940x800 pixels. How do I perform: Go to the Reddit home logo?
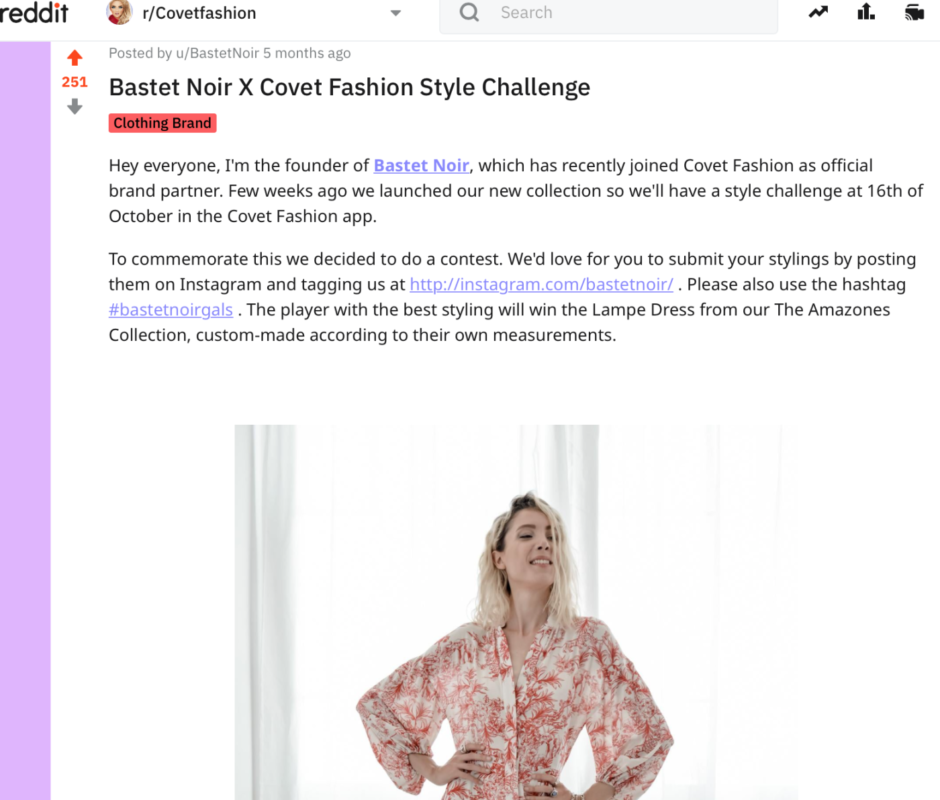click(x=34, y=13)
